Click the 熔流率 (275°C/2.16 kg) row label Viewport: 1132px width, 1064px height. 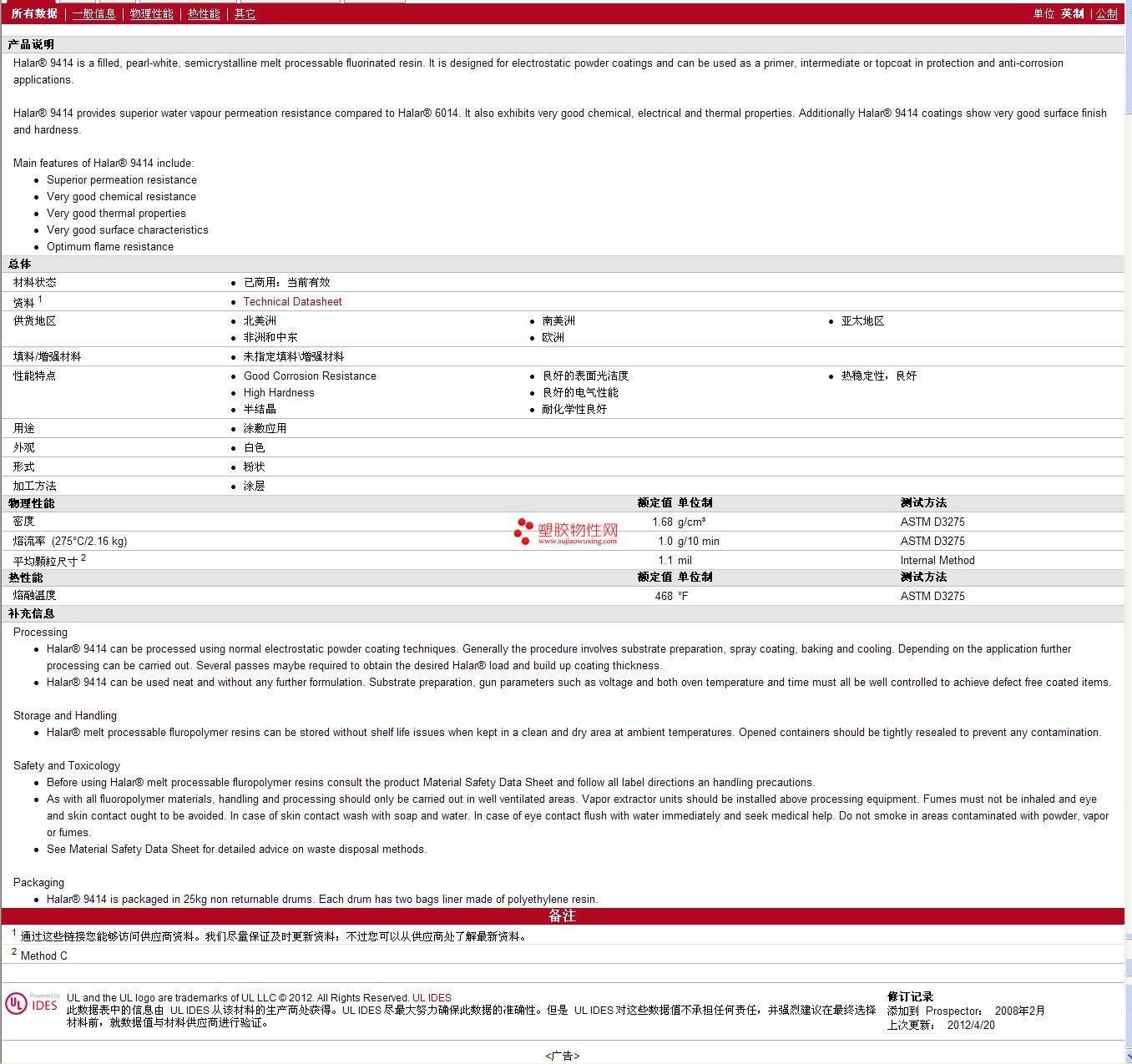[x=70, y=542]
